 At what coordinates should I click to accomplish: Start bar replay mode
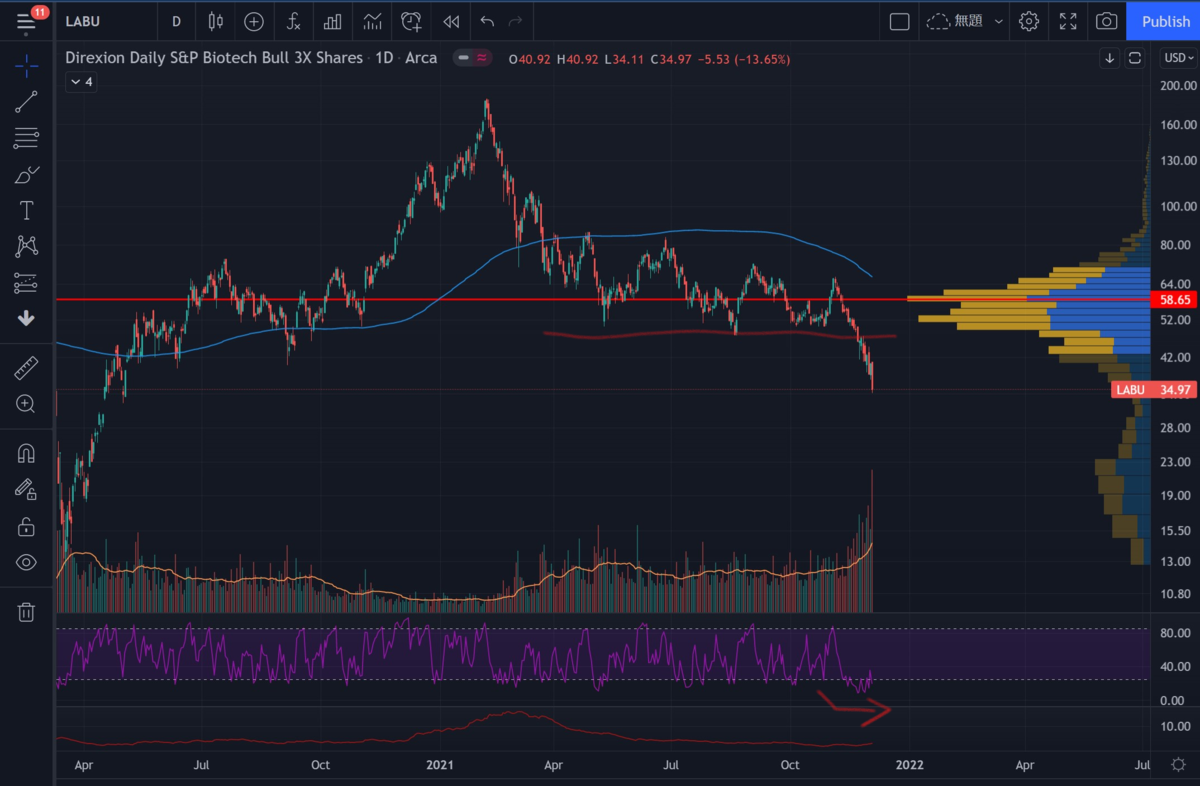coord(451,21)
